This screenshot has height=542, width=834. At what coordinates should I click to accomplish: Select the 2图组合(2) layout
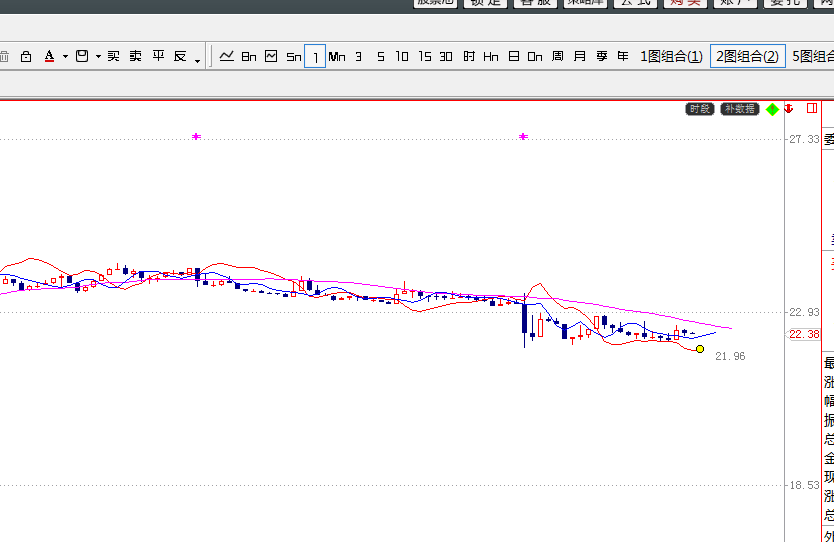point(746,57)
